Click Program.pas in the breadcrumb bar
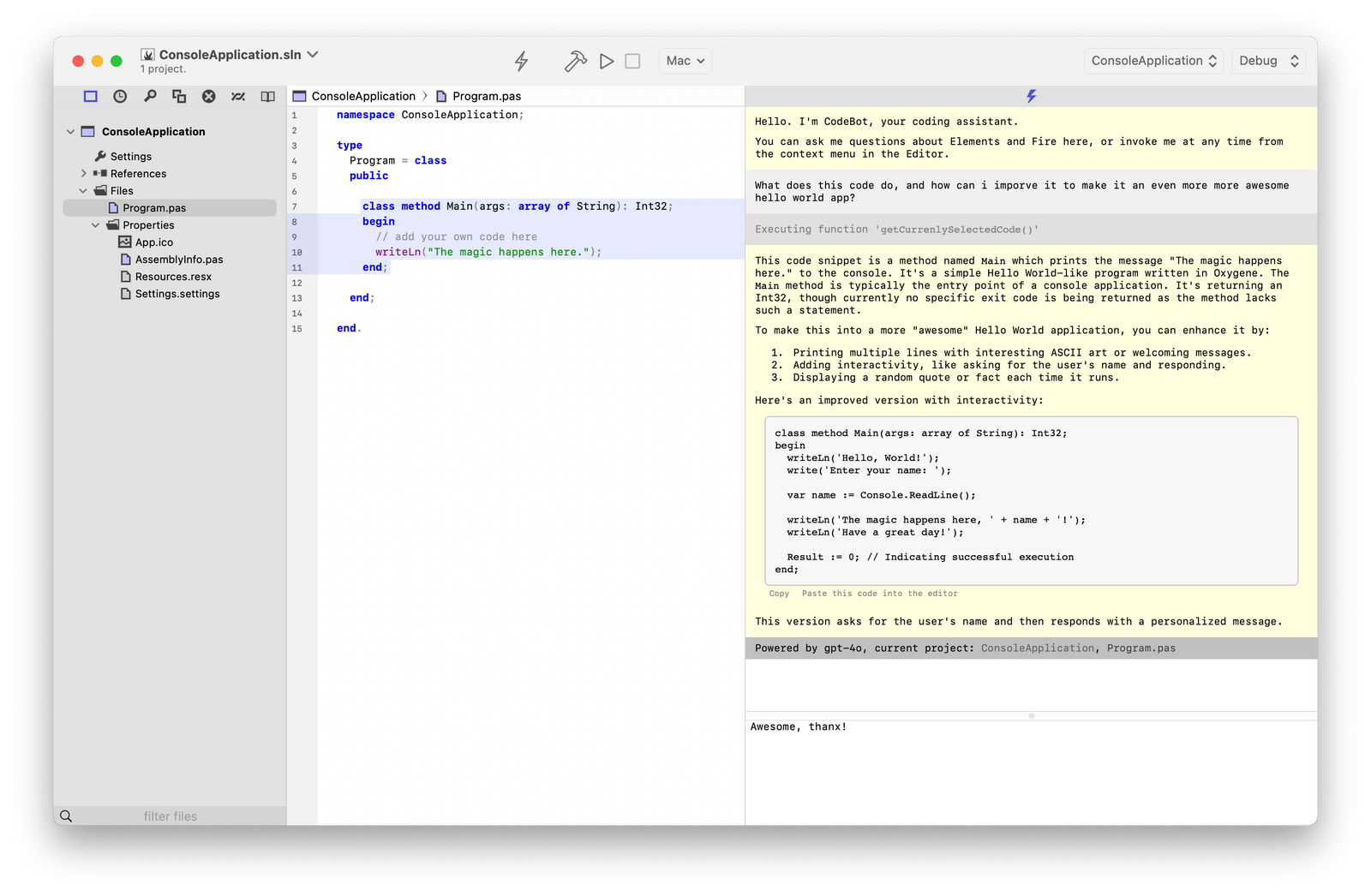The width and height of the screenshot is (1371, 896). point(487,96)
